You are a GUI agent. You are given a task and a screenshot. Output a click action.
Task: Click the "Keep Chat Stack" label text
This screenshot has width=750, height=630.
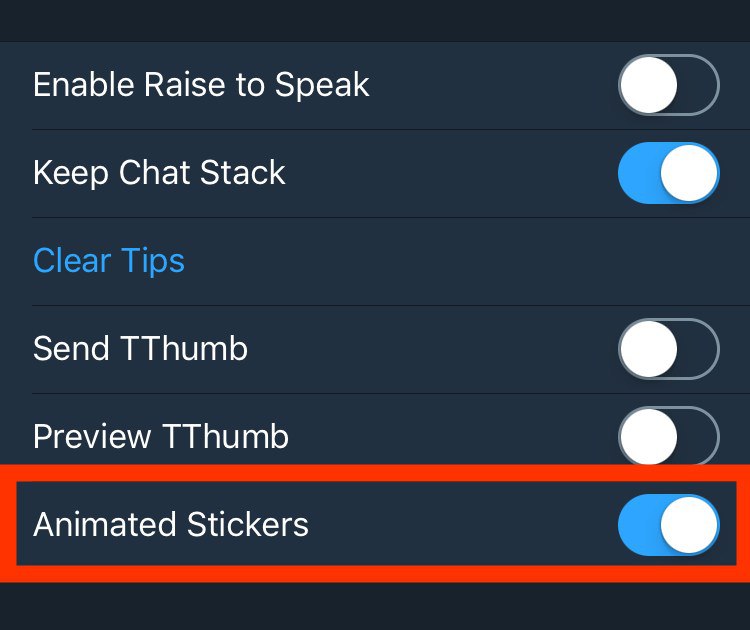(x=159, y=173)
